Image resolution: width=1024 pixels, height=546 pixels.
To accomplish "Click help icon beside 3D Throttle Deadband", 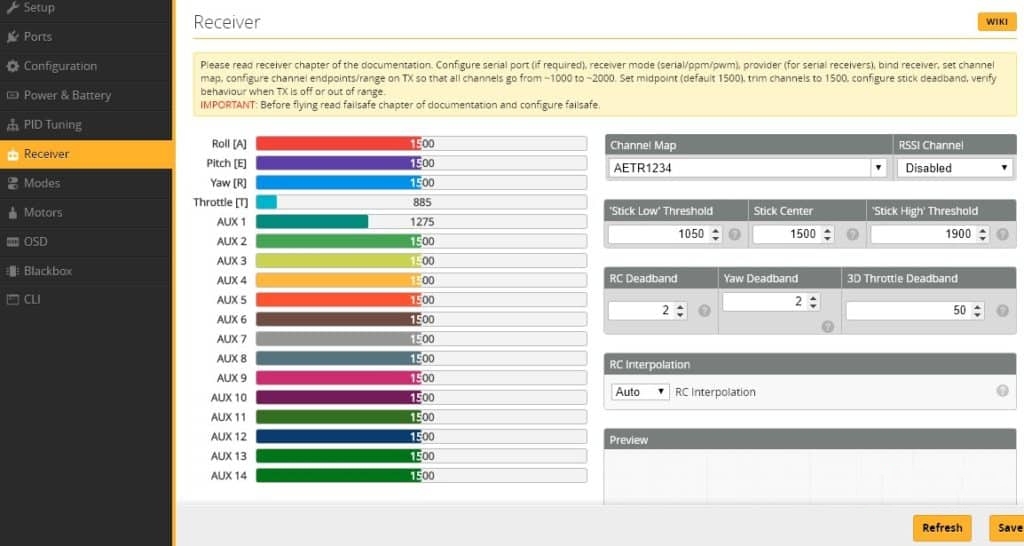I will [1002, 311].
